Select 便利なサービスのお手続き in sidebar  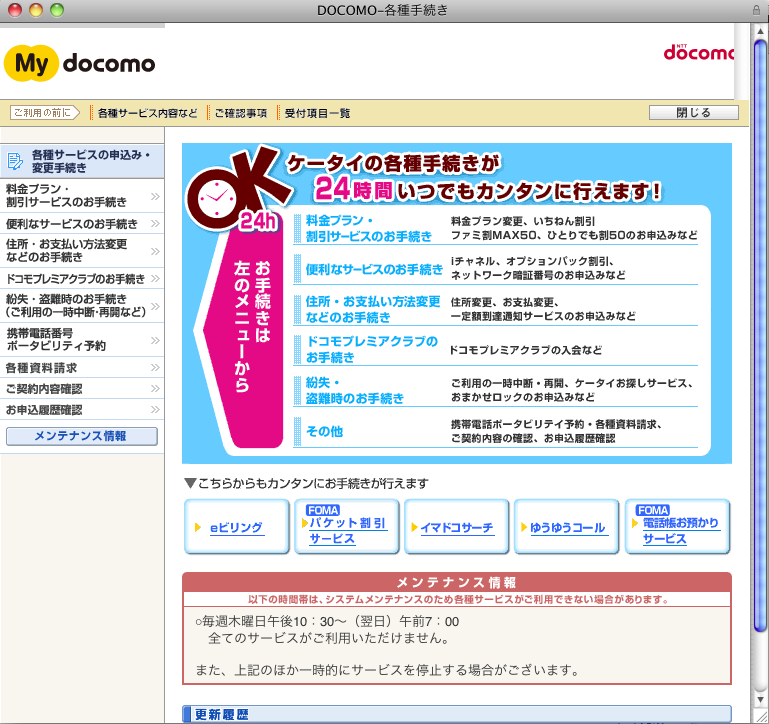pos(82,224)
